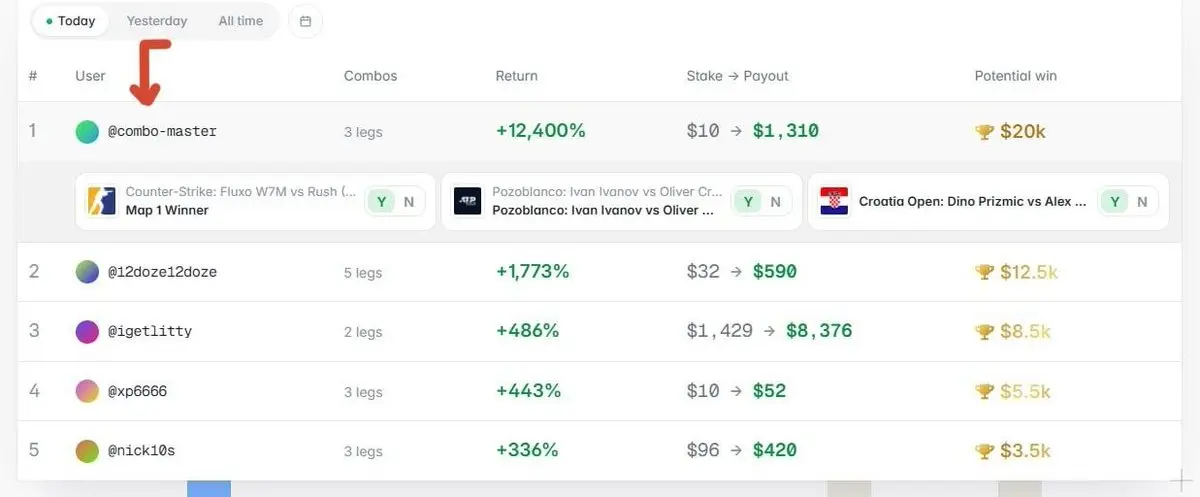Image resolution: width=1200 pixels, height=497 pixels.
Task: Click the Return column header
Action: tap(517, 76)
